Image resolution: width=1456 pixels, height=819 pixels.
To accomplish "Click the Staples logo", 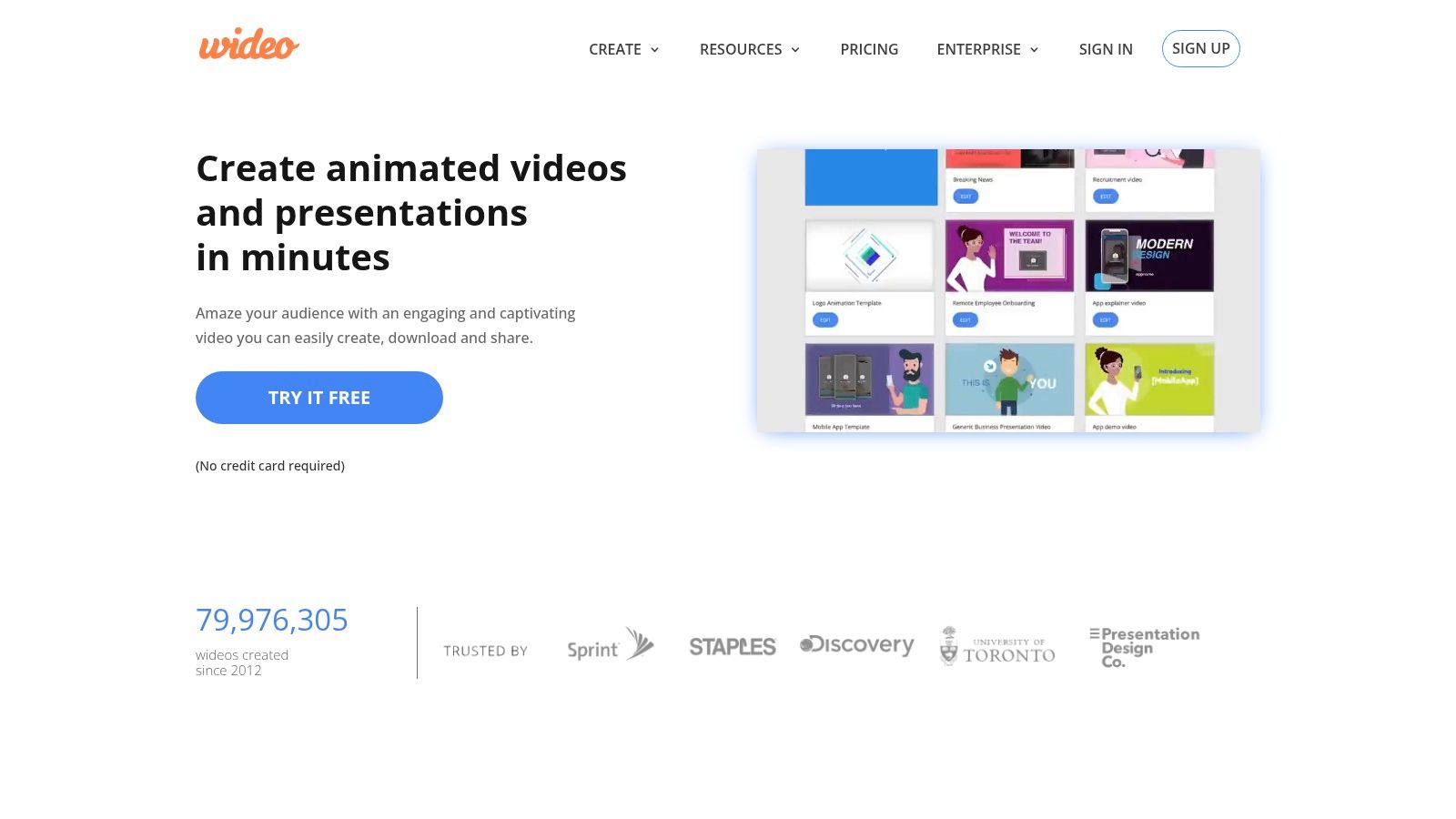I will [733, 646].
